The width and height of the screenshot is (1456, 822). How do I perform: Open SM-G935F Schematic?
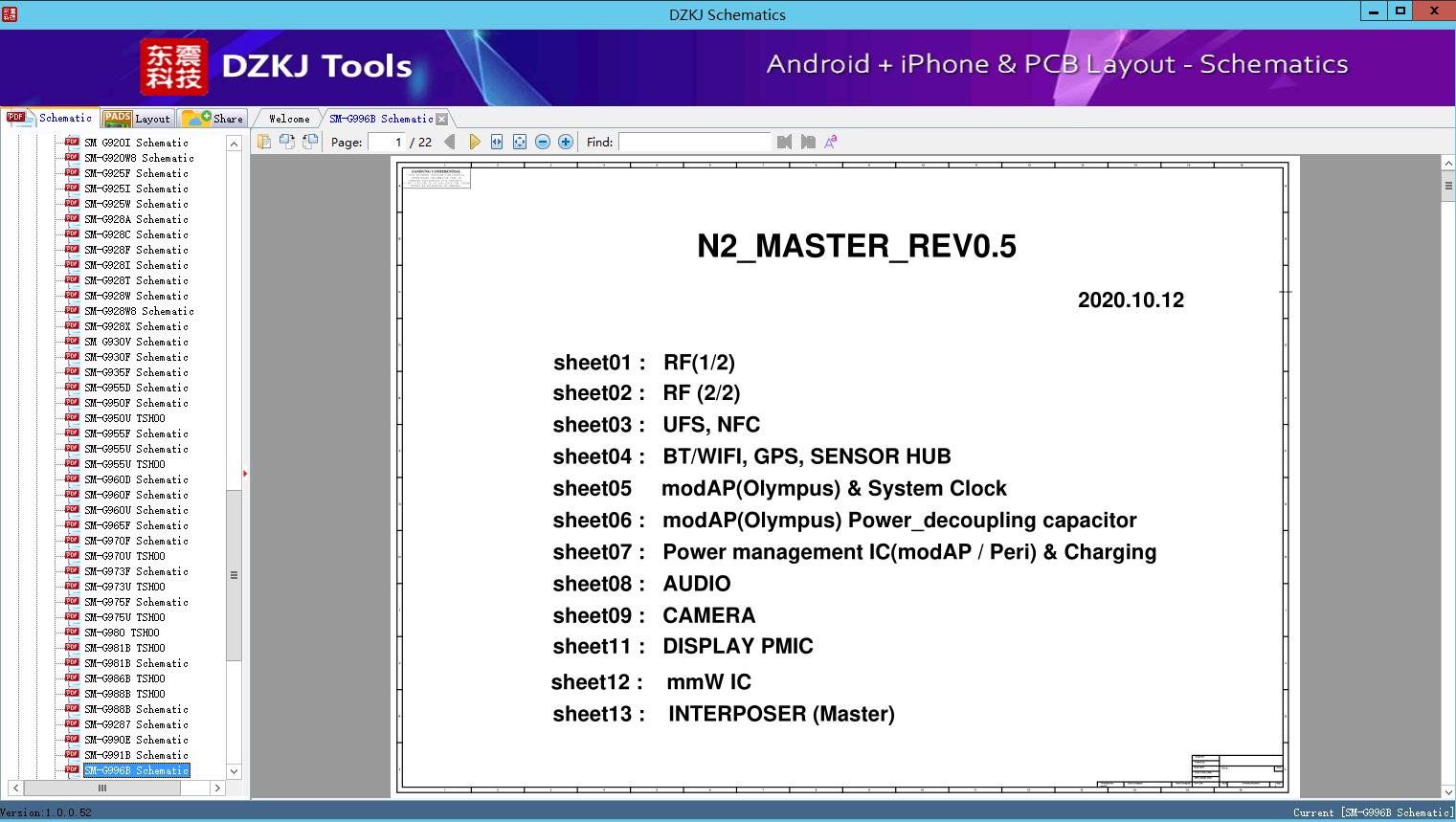point(136,372)
